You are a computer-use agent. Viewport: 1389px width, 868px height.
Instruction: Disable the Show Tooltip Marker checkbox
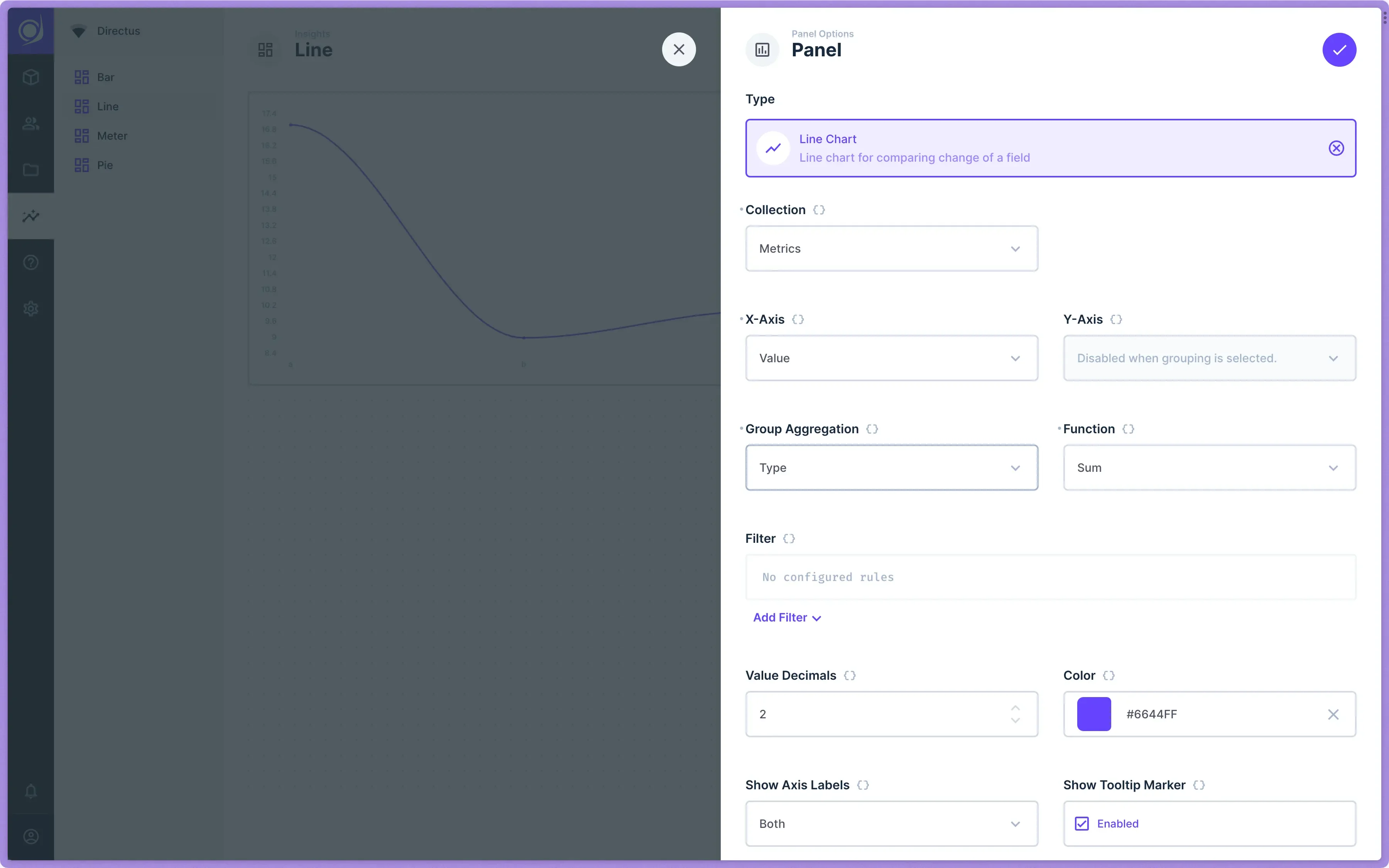click(1081, 823)
